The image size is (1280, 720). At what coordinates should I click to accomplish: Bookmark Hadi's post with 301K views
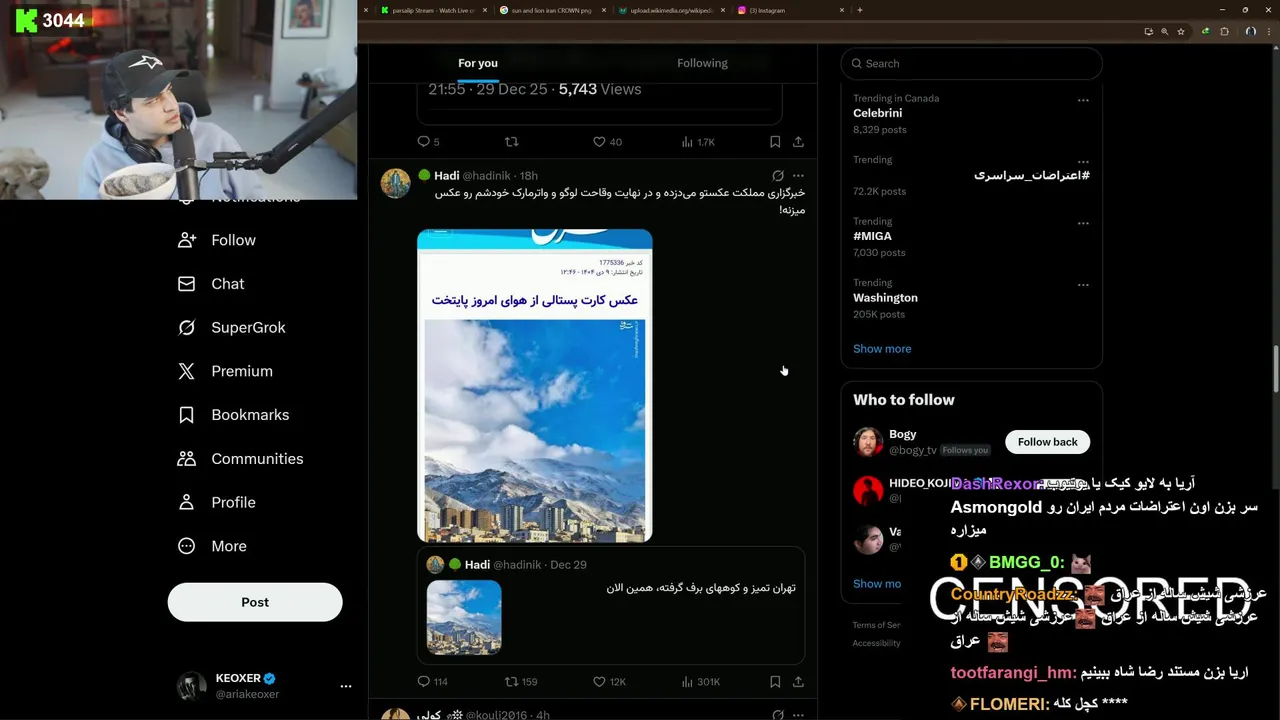[x=775, y=682]
